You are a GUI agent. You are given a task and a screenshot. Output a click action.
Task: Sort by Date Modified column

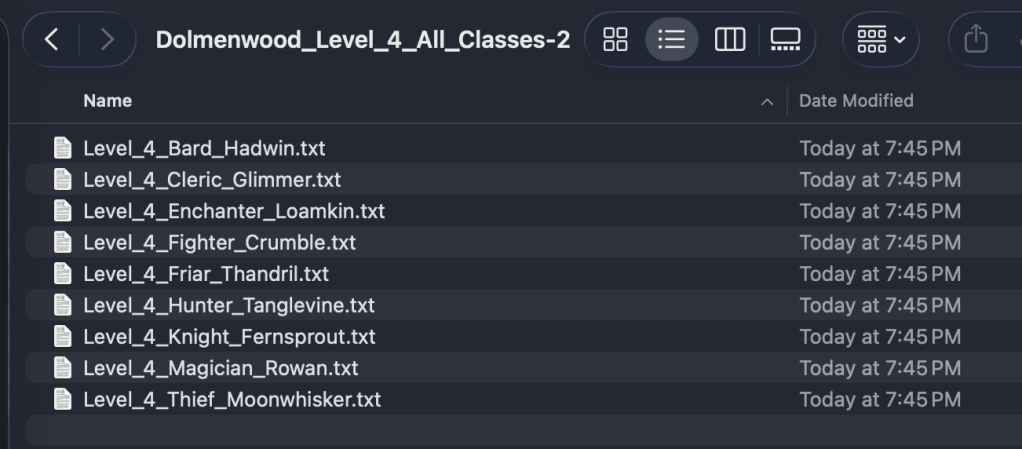856,101
